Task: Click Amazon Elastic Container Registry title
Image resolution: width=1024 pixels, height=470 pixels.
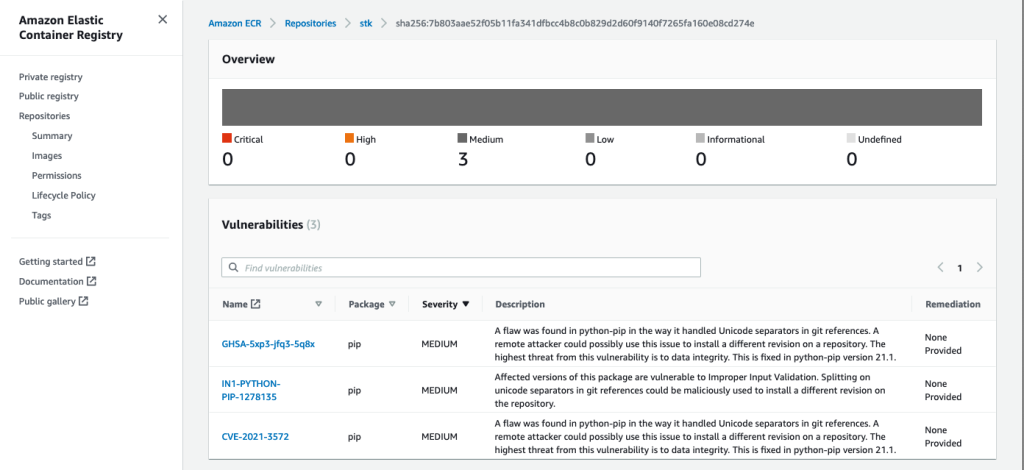Action: 71,28
